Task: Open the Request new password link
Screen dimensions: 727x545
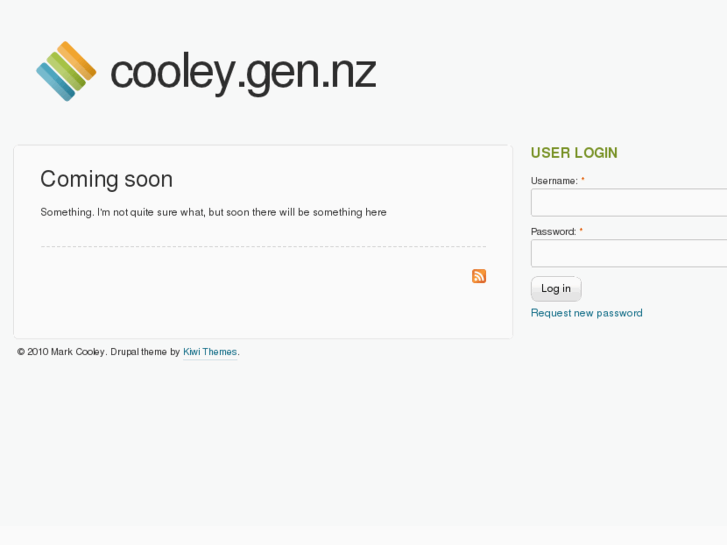Action: tap(586, 313)
